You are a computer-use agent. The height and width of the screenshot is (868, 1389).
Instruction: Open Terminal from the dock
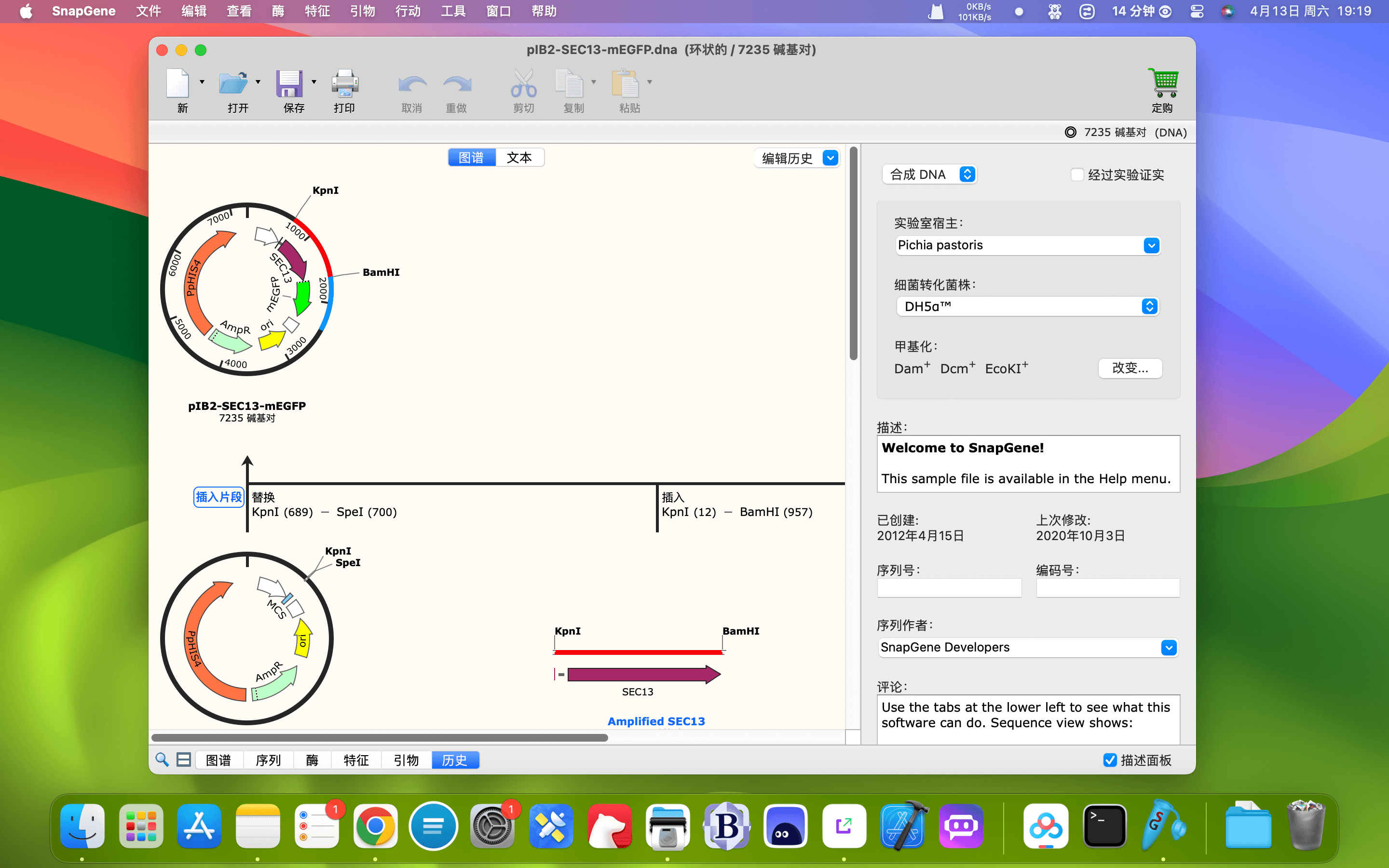[1104, 826]
